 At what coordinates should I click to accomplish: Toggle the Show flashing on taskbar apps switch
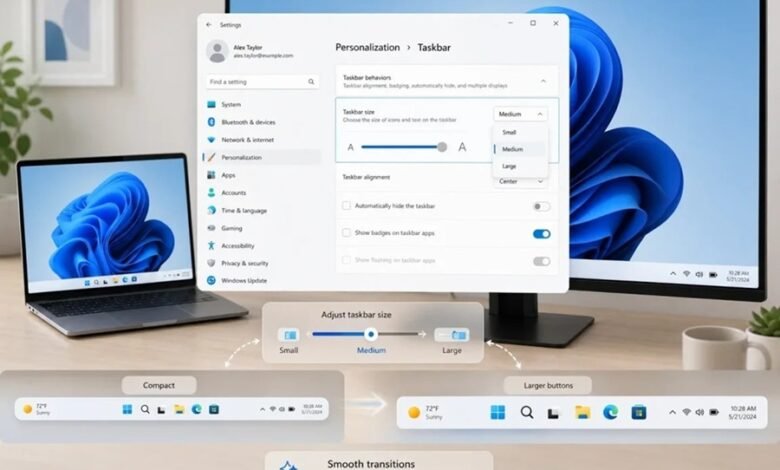541,261
